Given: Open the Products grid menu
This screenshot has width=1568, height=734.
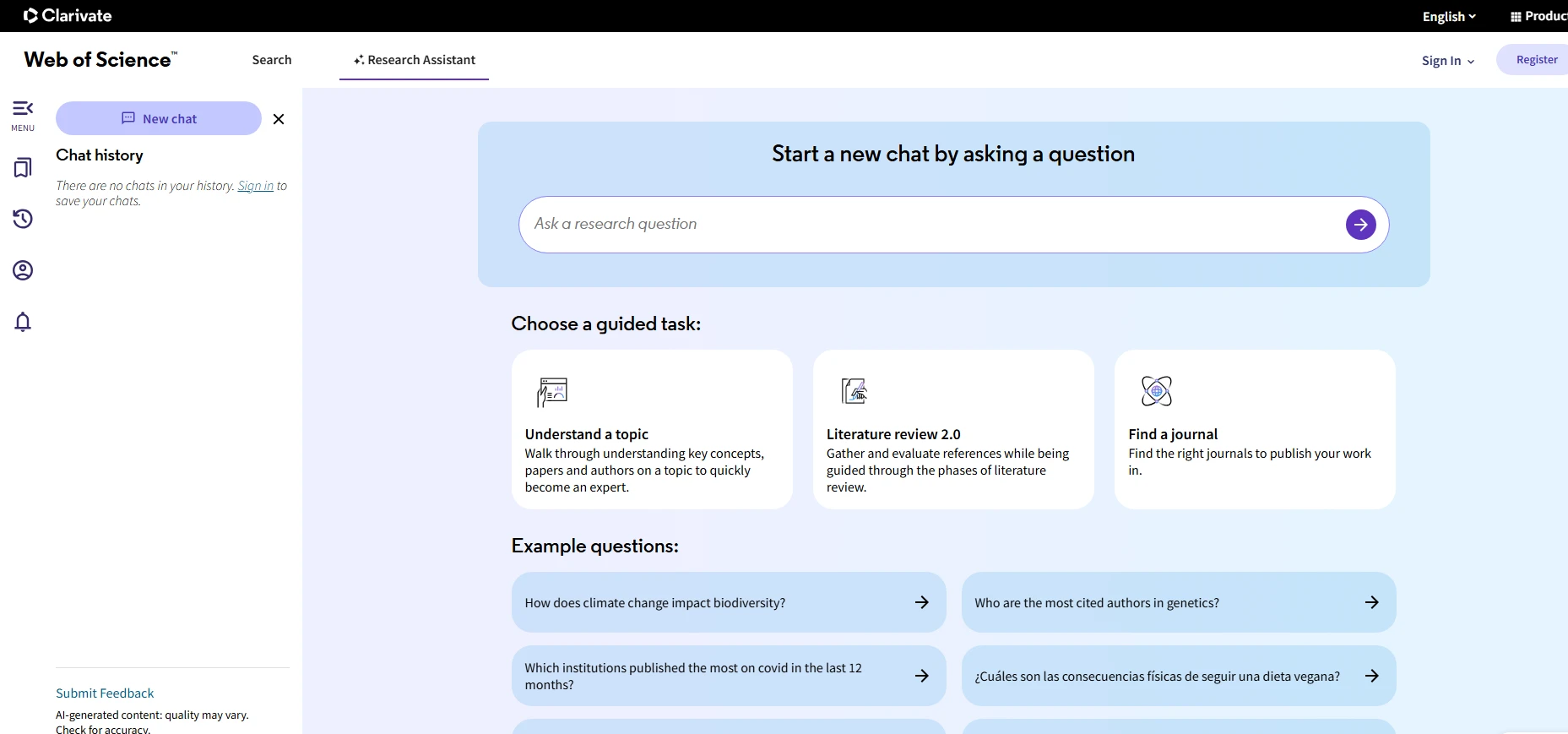Looking at the screenshot, I should [x=1538, y=16].
